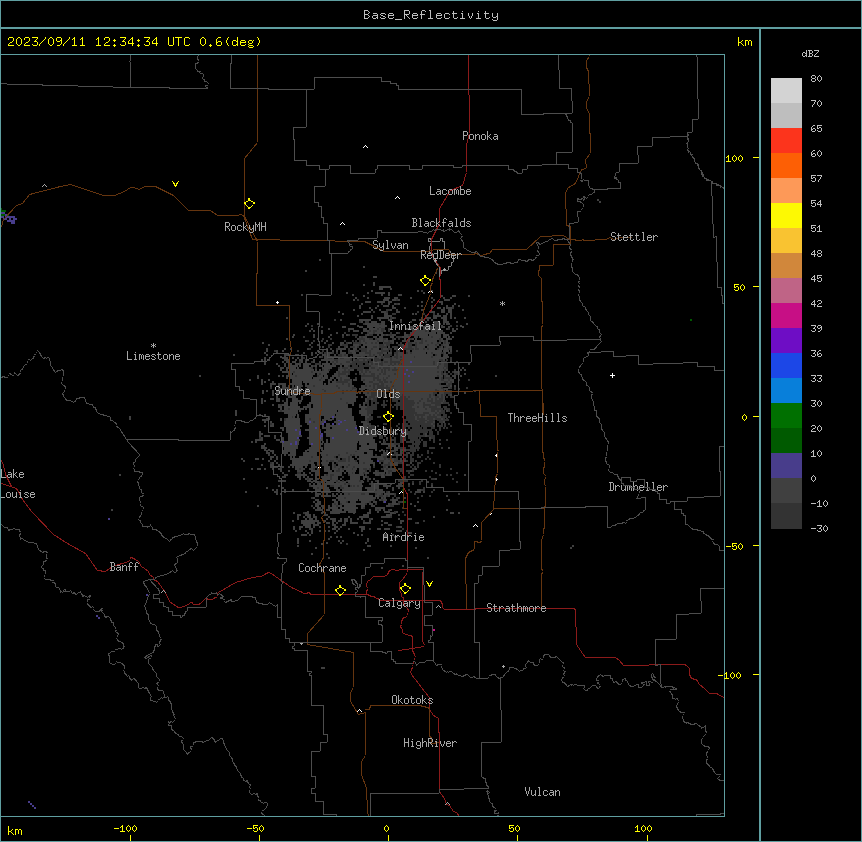Image resolution: width=862 pixels, height=842 pixels.
Task: Select the ThreeHills town label
Action: pos(537,418)
